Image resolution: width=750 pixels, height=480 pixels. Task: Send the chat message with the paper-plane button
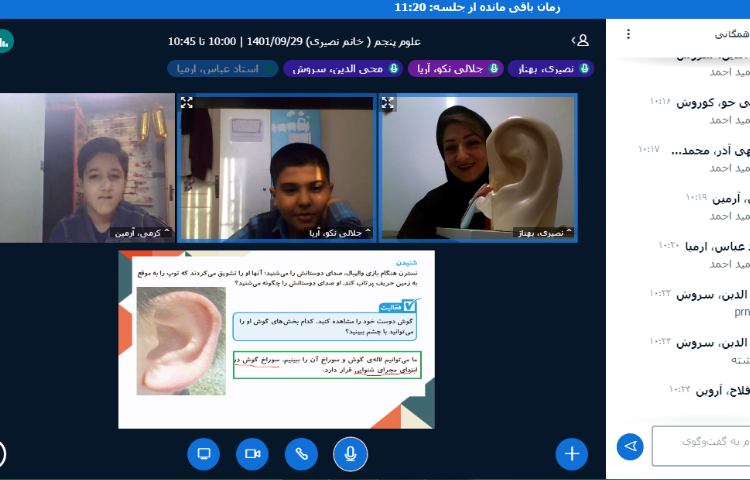click(630, 447)
